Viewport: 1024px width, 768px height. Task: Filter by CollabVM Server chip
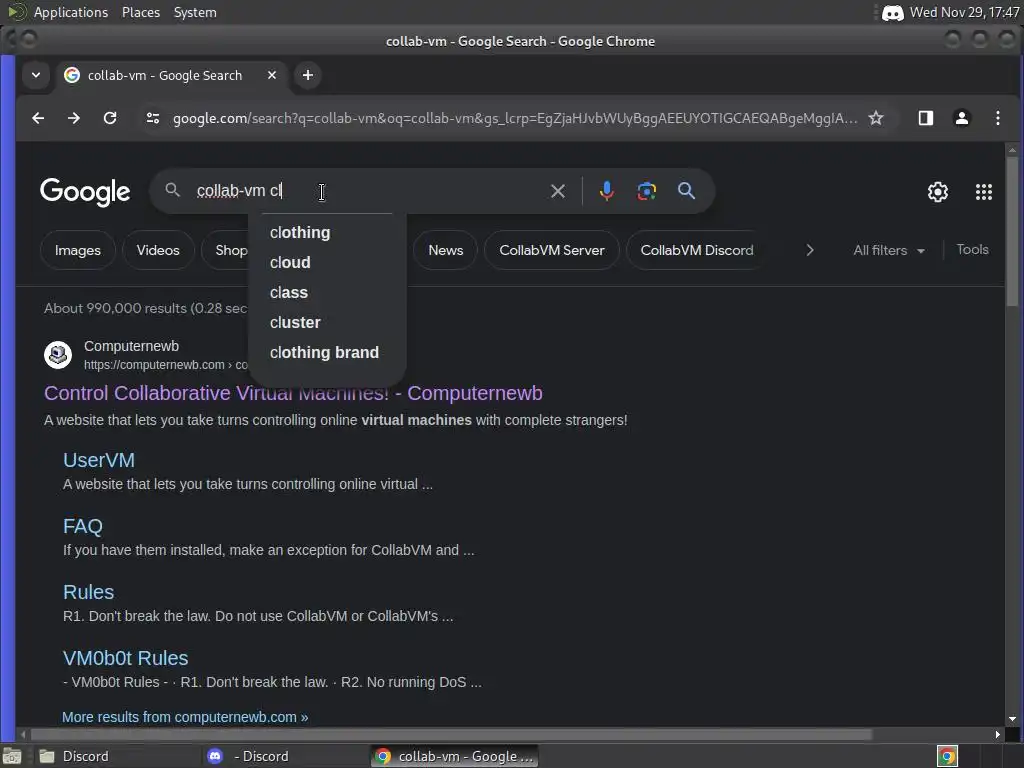(552, 250)
